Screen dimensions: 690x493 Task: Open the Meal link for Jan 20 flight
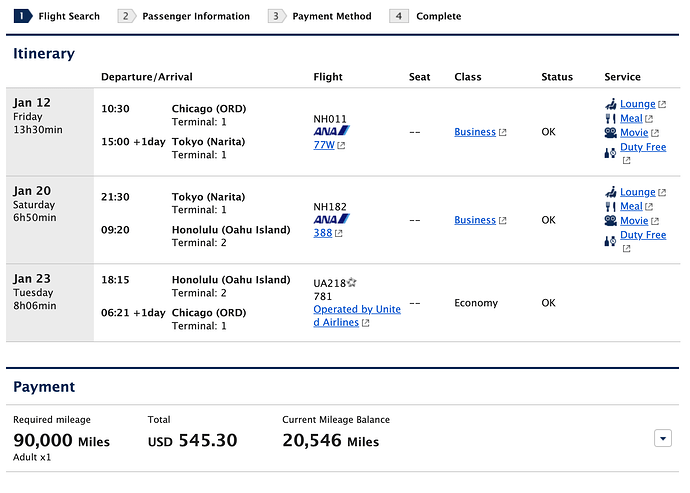(x=631, y=206)
